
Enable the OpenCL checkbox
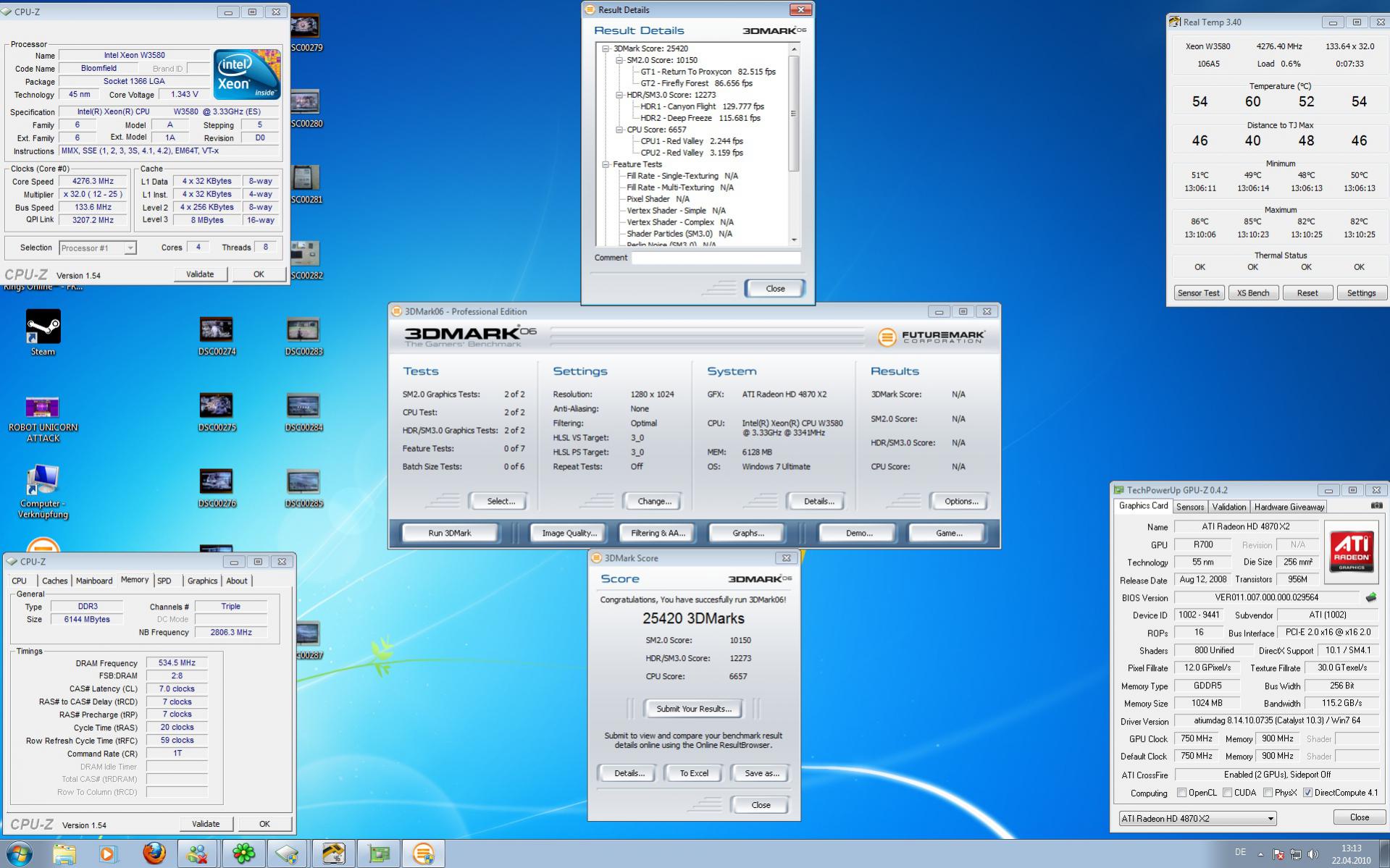click(x=1181, y=793)
